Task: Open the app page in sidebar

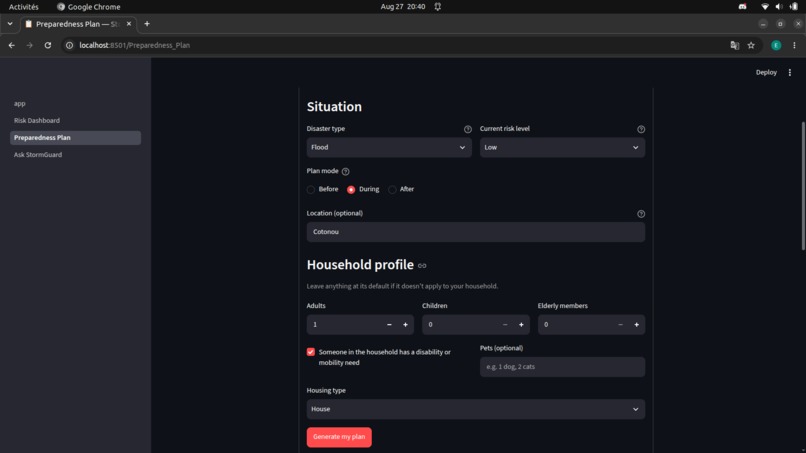Action: pyautogui.click(x=75, y=103)
